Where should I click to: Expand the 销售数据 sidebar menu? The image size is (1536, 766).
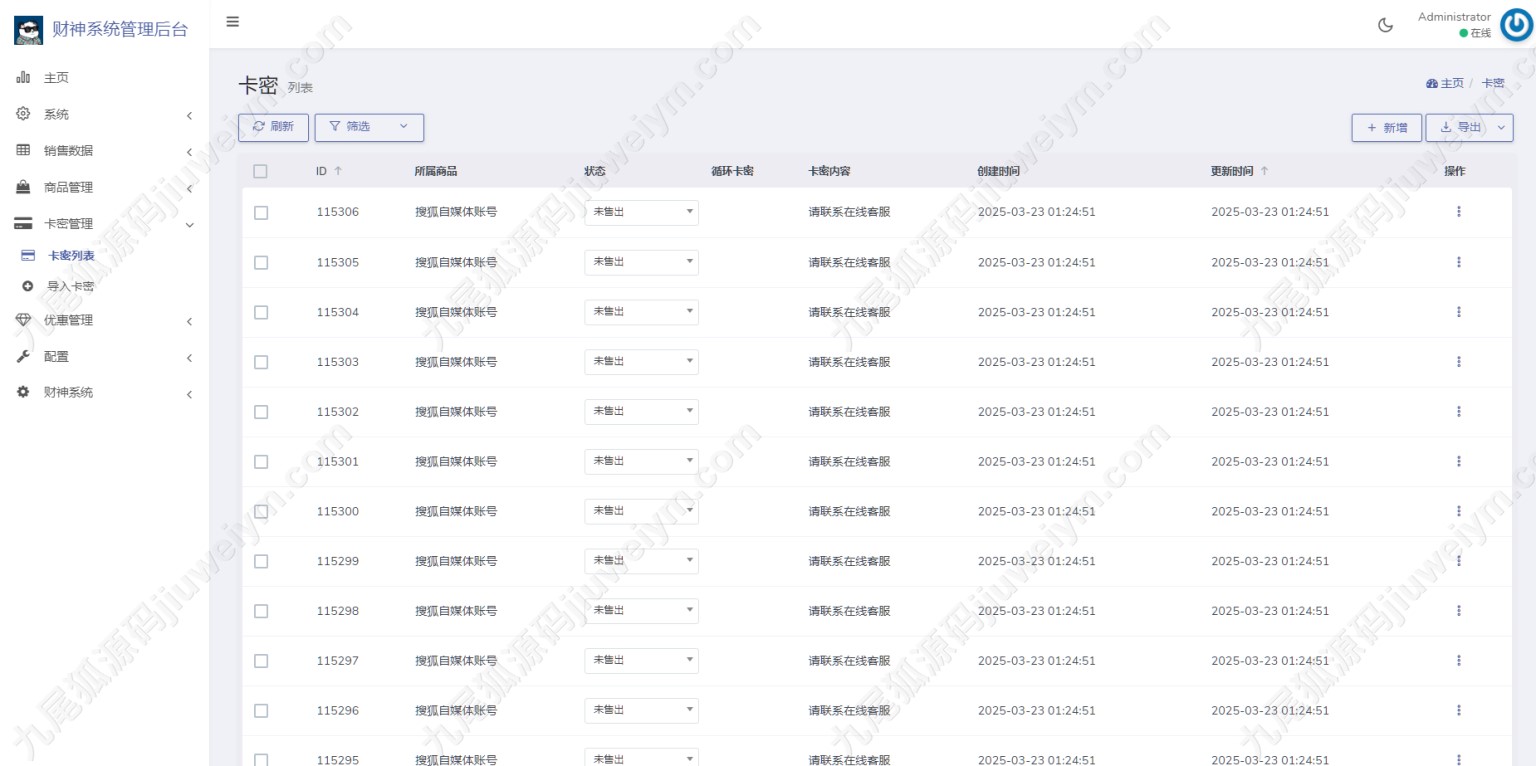coord(104,151)
